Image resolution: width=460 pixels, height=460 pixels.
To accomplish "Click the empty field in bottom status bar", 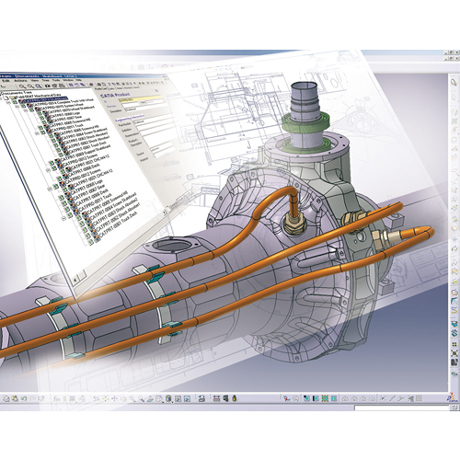I will [401, 408].
